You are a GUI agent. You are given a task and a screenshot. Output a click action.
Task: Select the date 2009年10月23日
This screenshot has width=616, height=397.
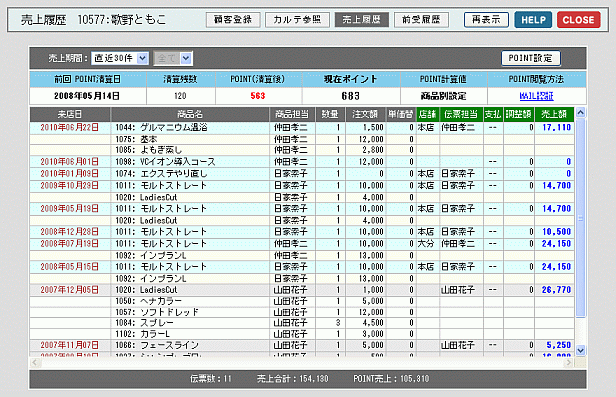70,185
